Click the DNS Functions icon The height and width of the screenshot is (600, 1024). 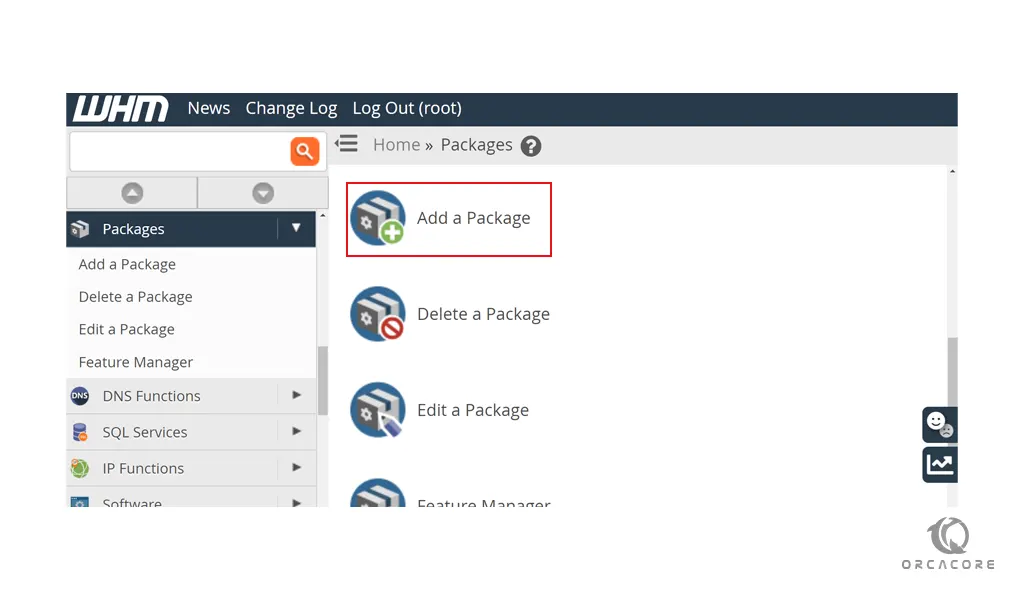(x=80, y=396)
